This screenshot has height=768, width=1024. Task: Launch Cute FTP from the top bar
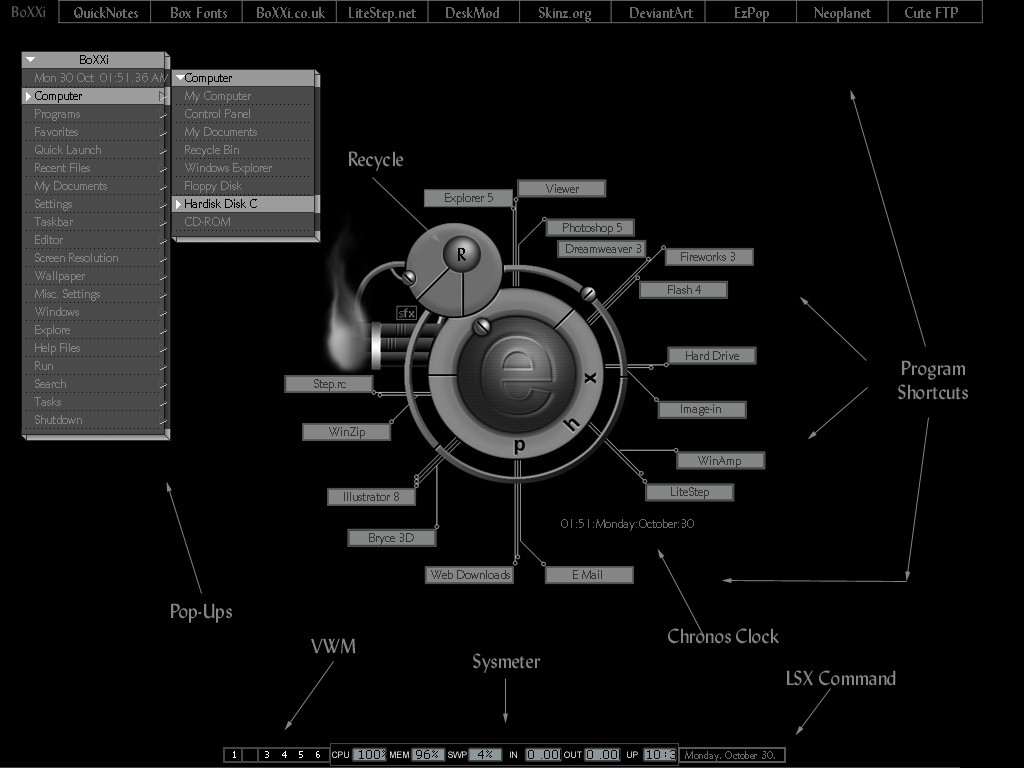pos(933,12)
